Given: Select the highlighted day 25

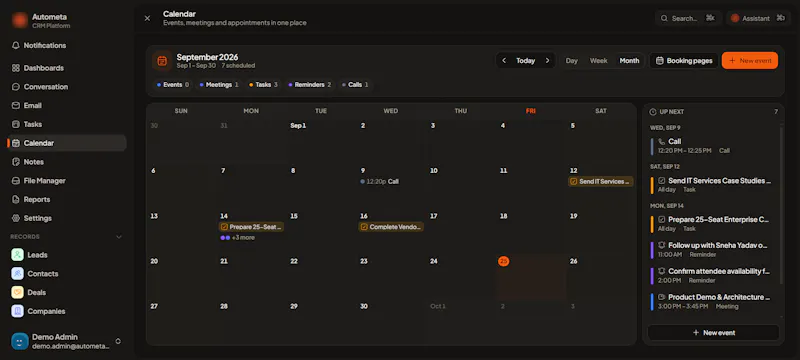Looking at the screenshot, I should 504,261.
